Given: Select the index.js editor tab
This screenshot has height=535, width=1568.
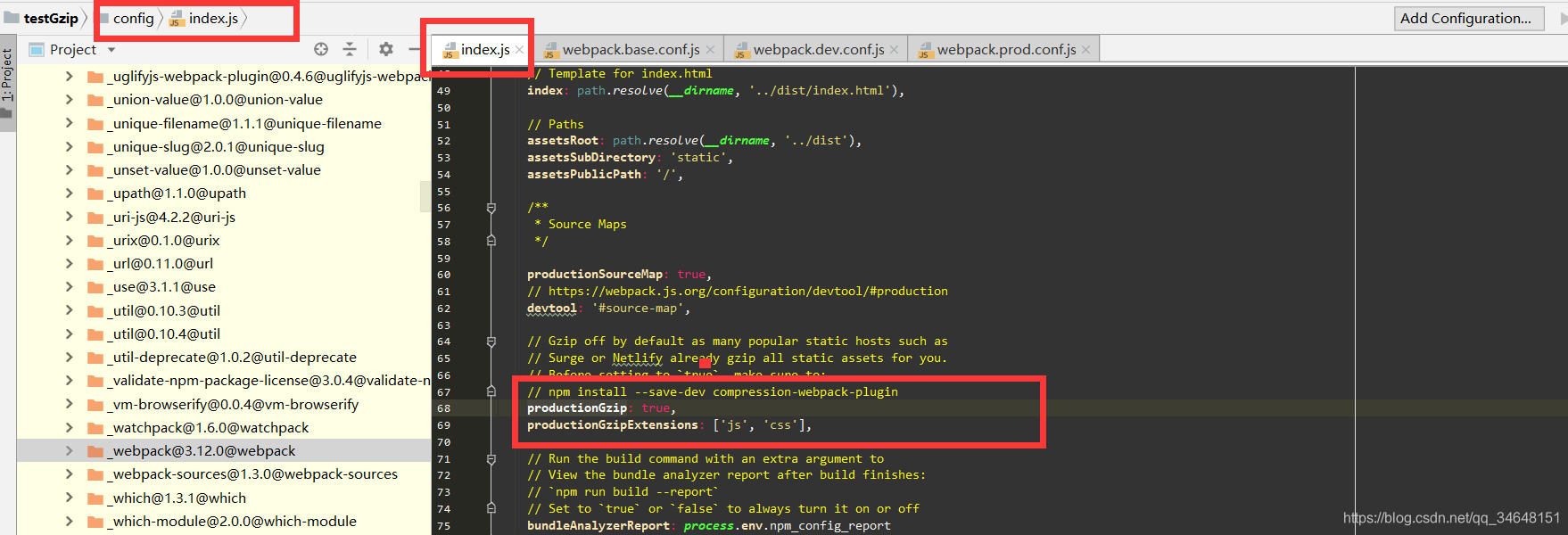Looking at the screenshot, I should [x=485, y=50].
